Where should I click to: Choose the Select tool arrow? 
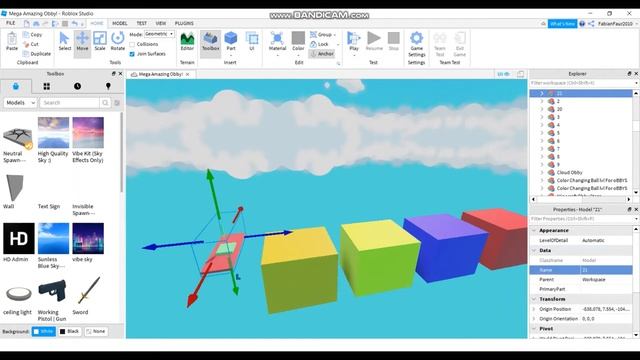tap(64, 42)
